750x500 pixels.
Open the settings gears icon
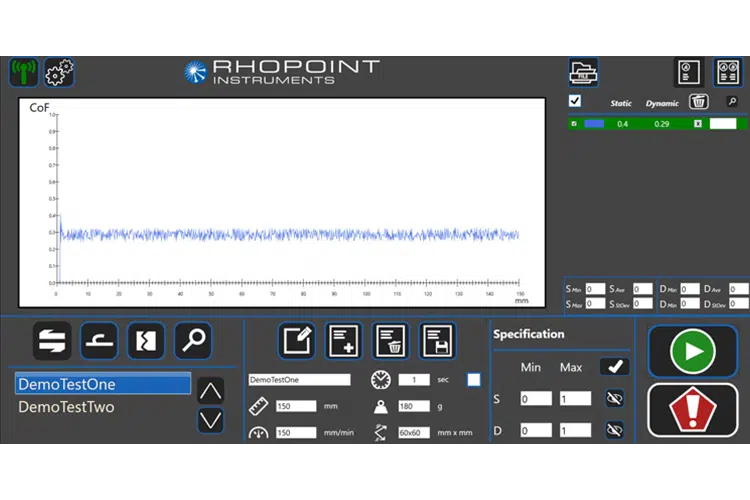59,72
